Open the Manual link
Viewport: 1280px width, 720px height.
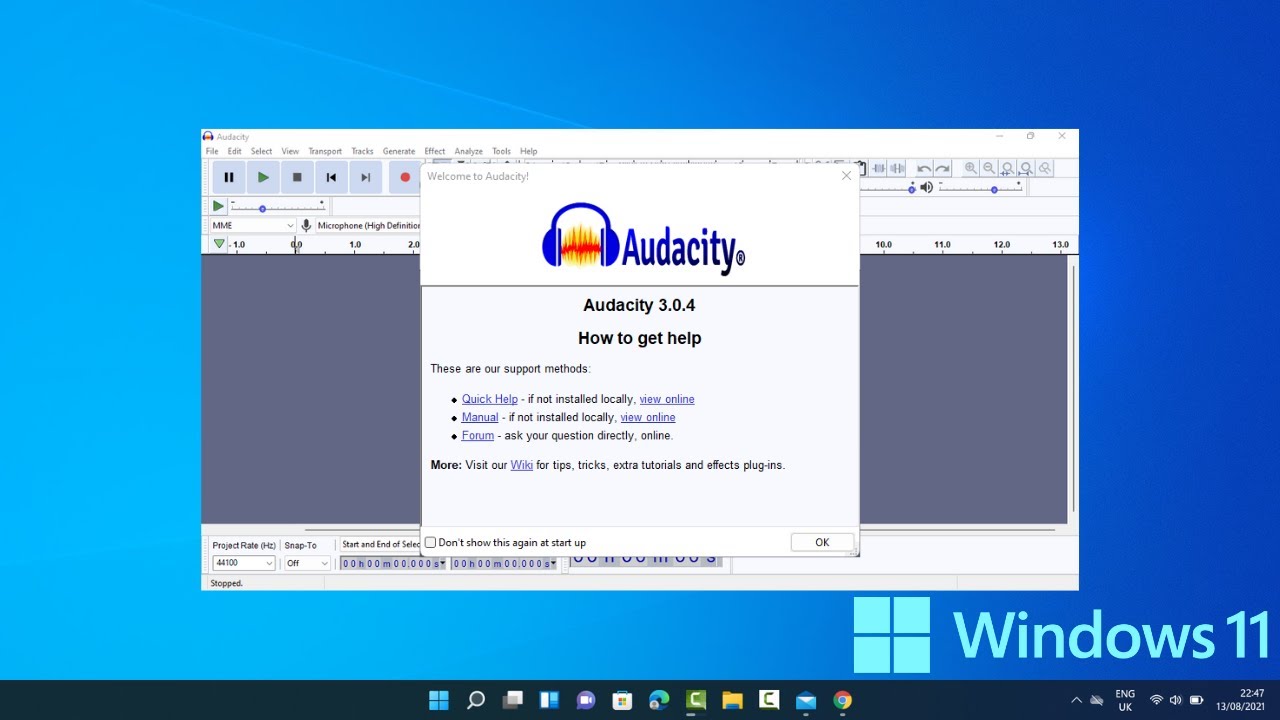[x=480, y=417]
